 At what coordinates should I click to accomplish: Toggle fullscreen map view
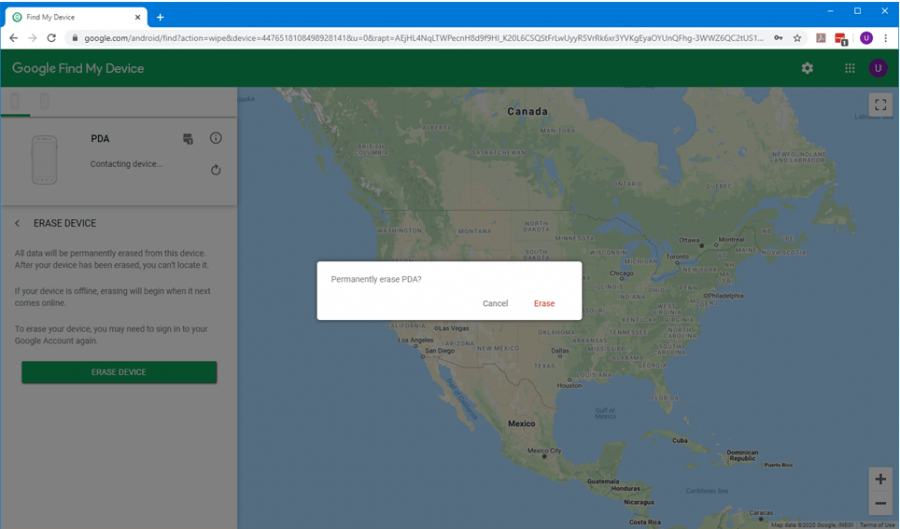pos(880,105)
